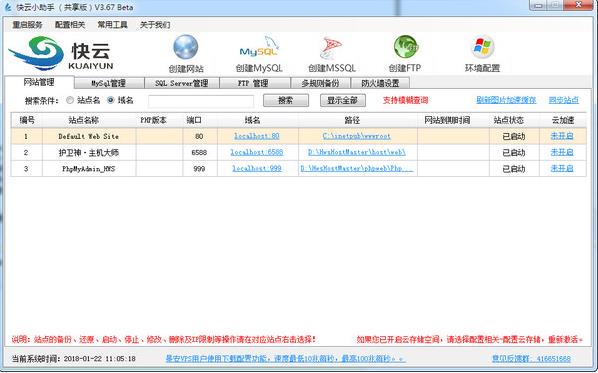Viewport: 598px width, 373px height.
Task: Click the 刷新图片加速缓存 link
Action: pyautogui.click(x=506, y=100)
